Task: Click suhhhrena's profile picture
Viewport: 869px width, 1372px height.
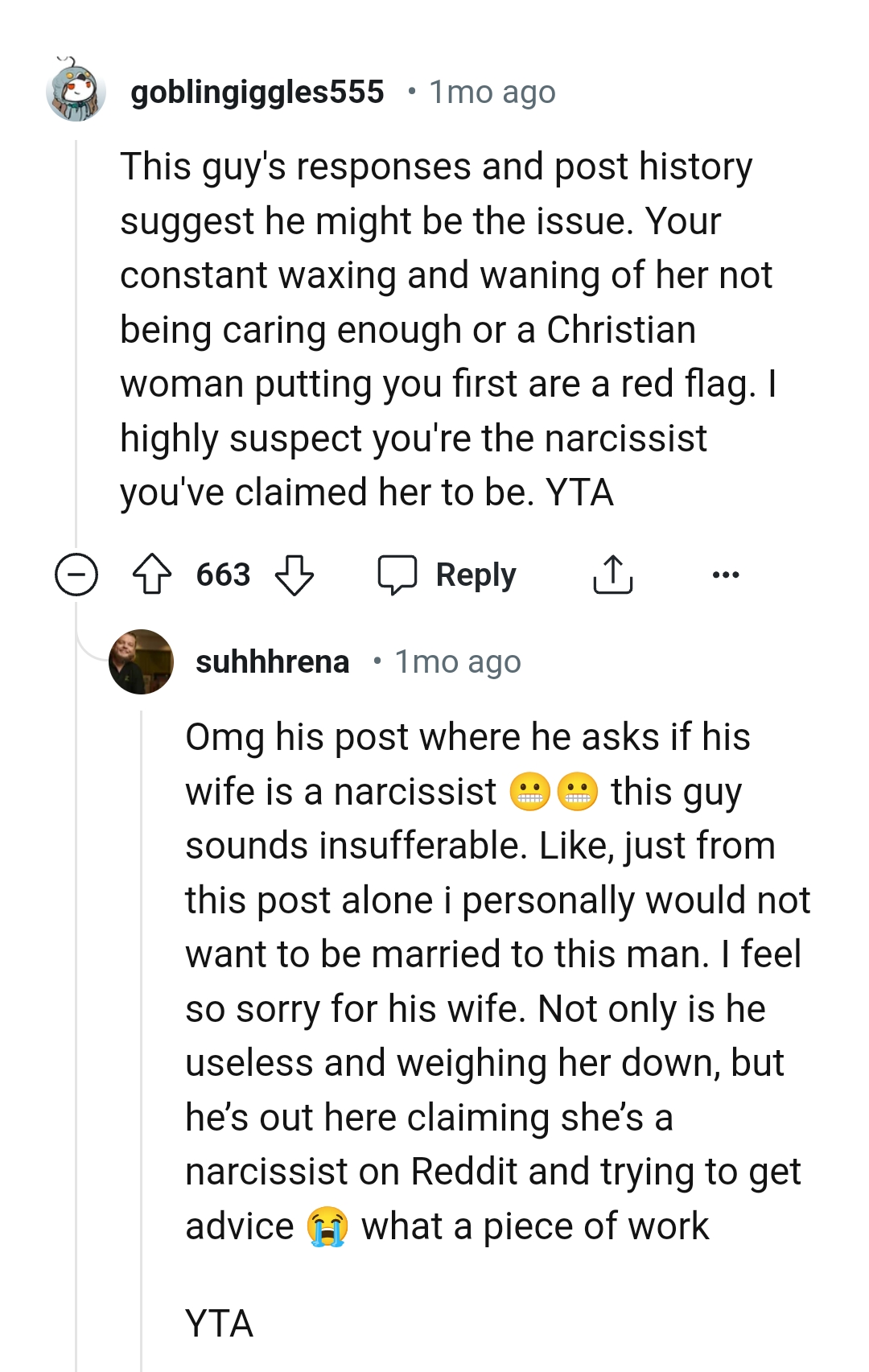Action: pos(142,661)
